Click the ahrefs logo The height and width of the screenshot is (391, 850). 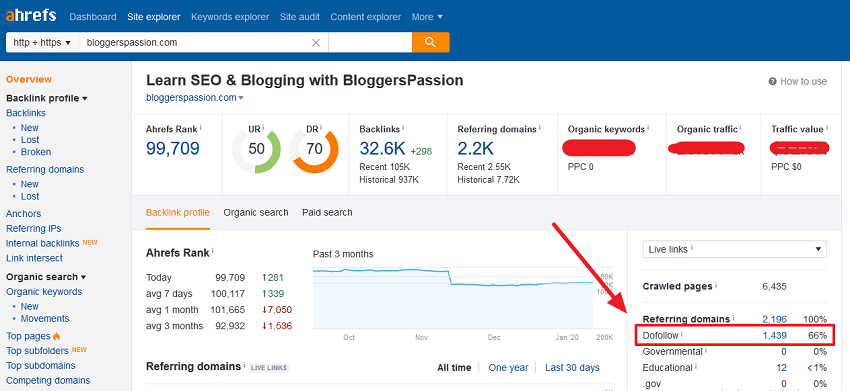tap(31, 15)
